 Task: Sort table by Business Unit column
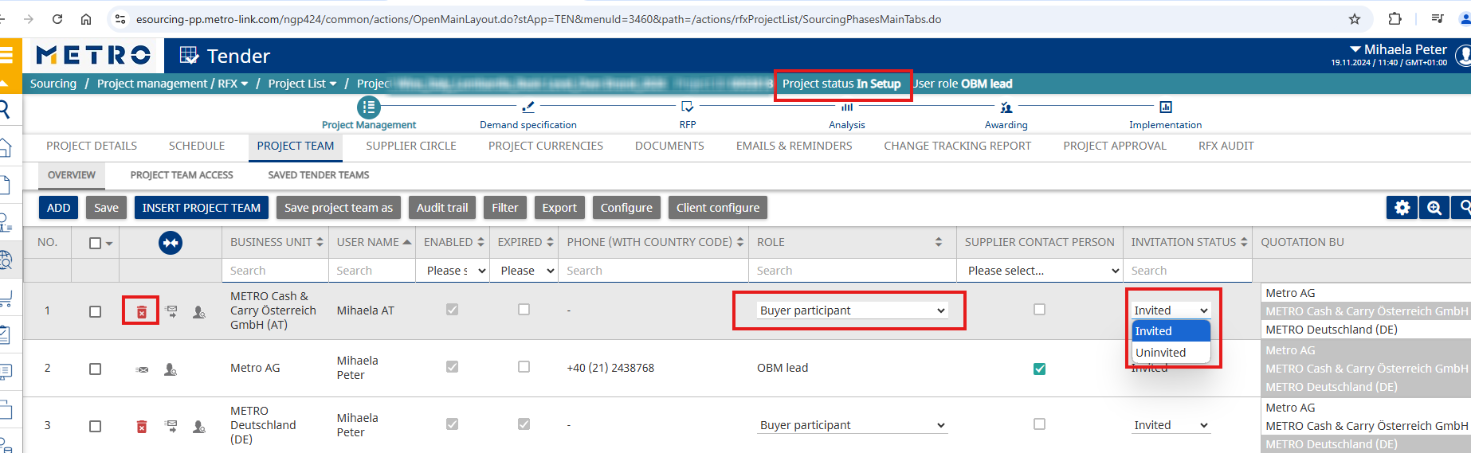click(320, 242)
